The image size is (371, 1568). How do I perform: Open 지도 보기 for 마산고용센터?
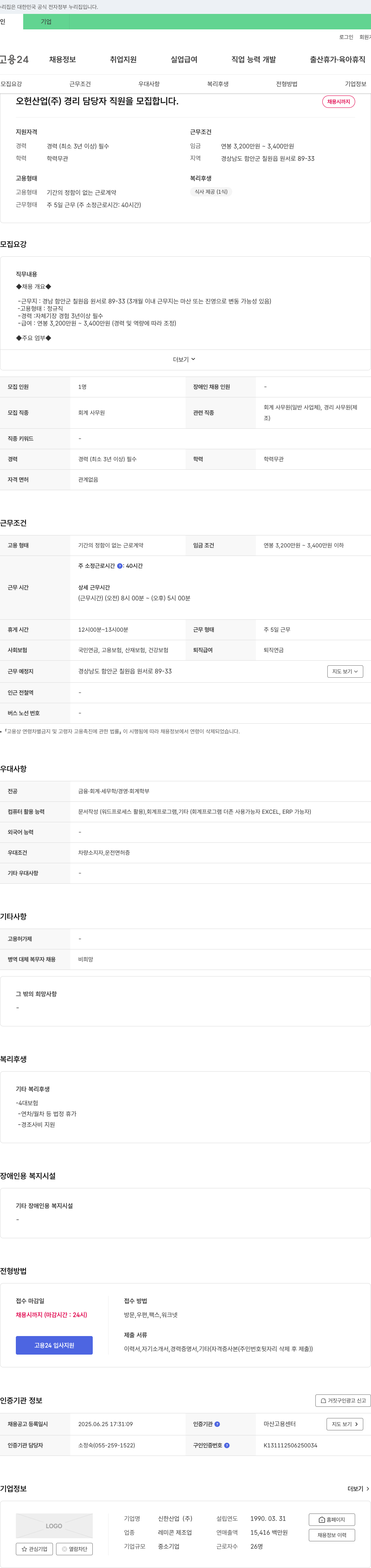pos(345,1424)
